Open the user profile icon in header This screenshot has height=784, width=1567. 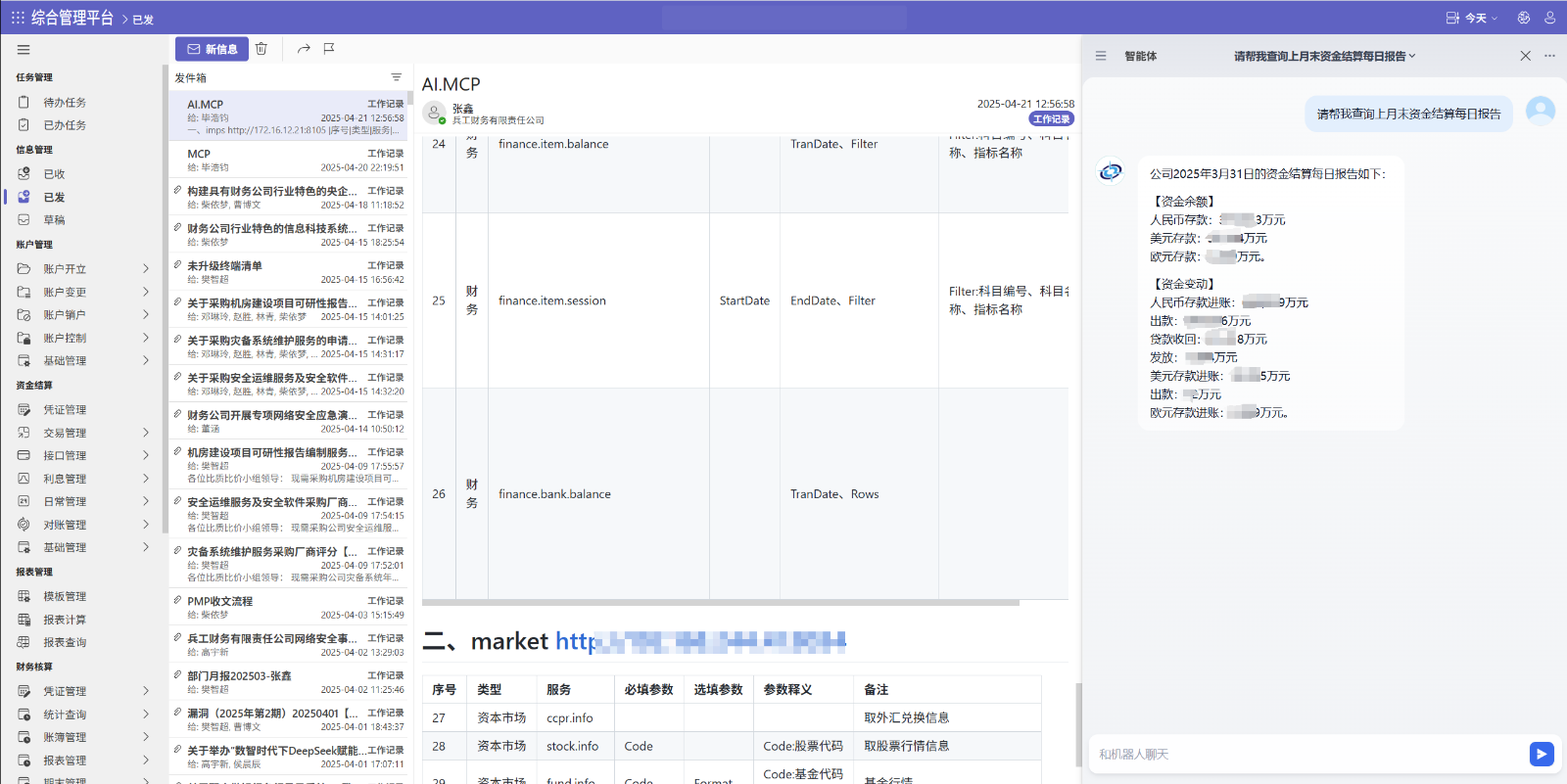(1549, 18)
